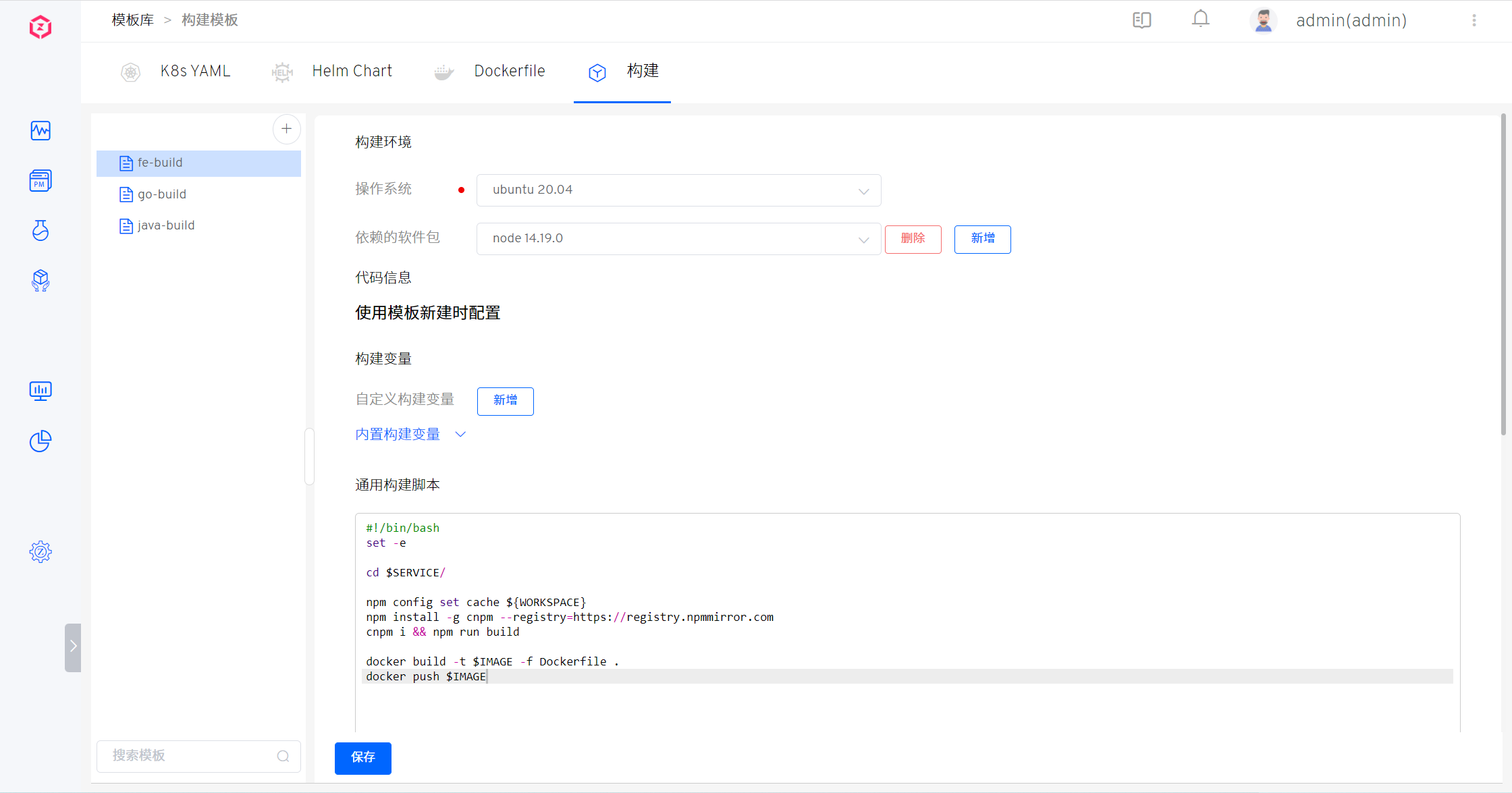
Task: Open the ubuntu 20.04 OS dropdown
Action: (x=678, y=190)
